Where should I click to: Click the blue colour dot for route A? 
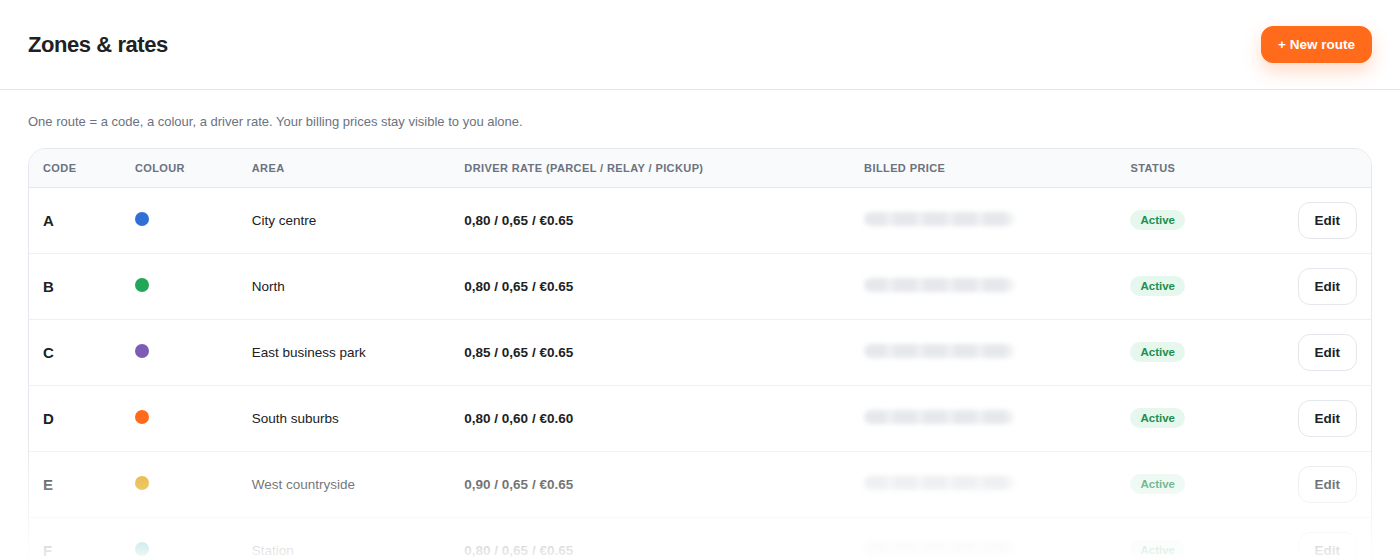(x=142, y=219)
